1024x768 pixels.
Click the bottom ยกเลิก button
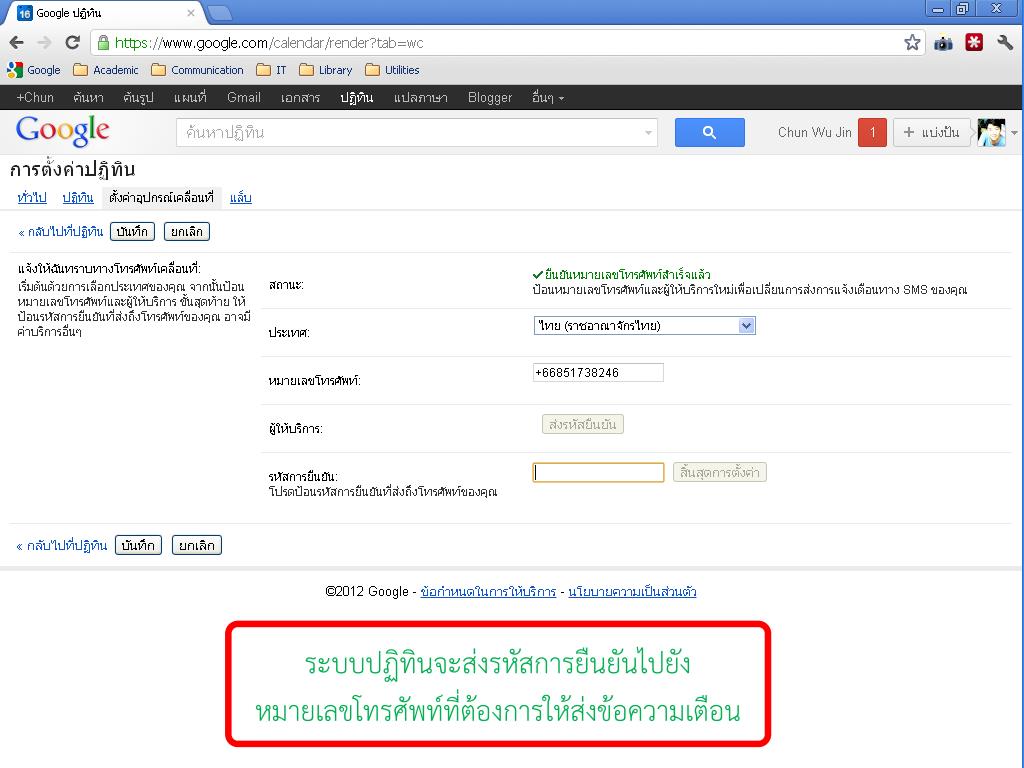197,545
